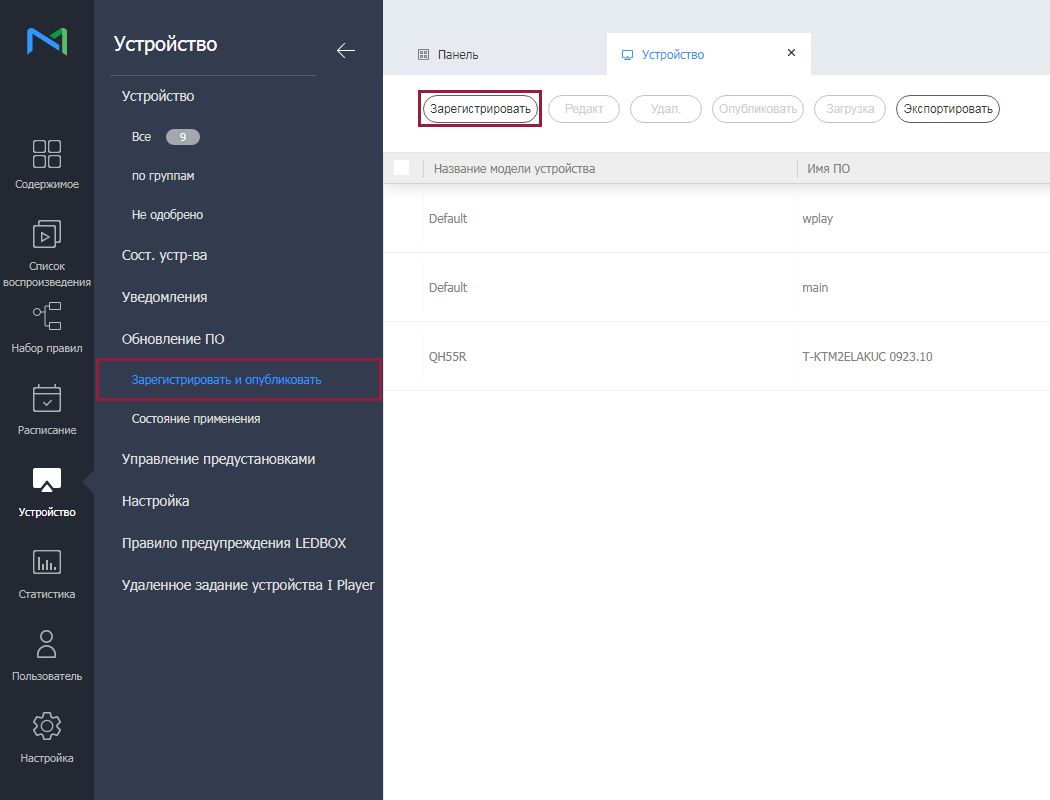Expand the Обновление ПО menu section
The image size is (1050, 800).
pyautogui.click(x=173, y=339)
